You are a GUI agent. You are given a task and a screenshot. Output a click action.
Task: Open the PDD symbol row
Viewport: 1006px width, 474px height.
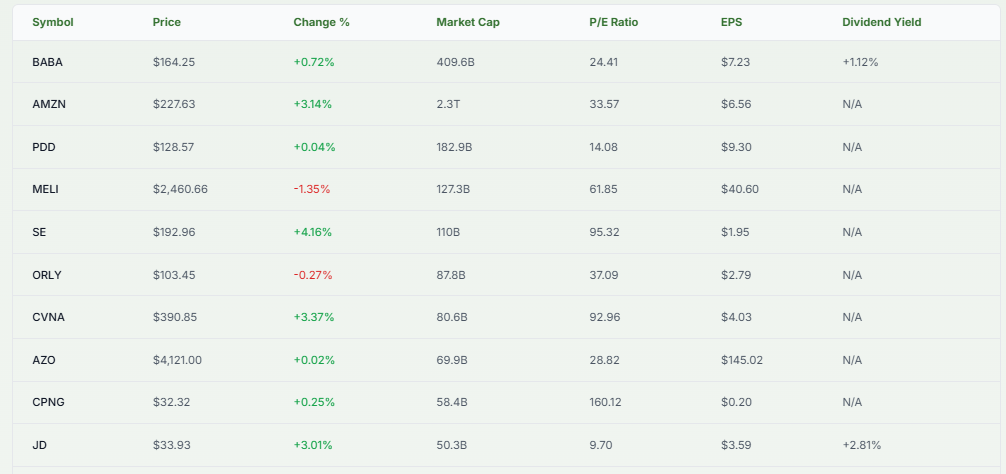44,147
